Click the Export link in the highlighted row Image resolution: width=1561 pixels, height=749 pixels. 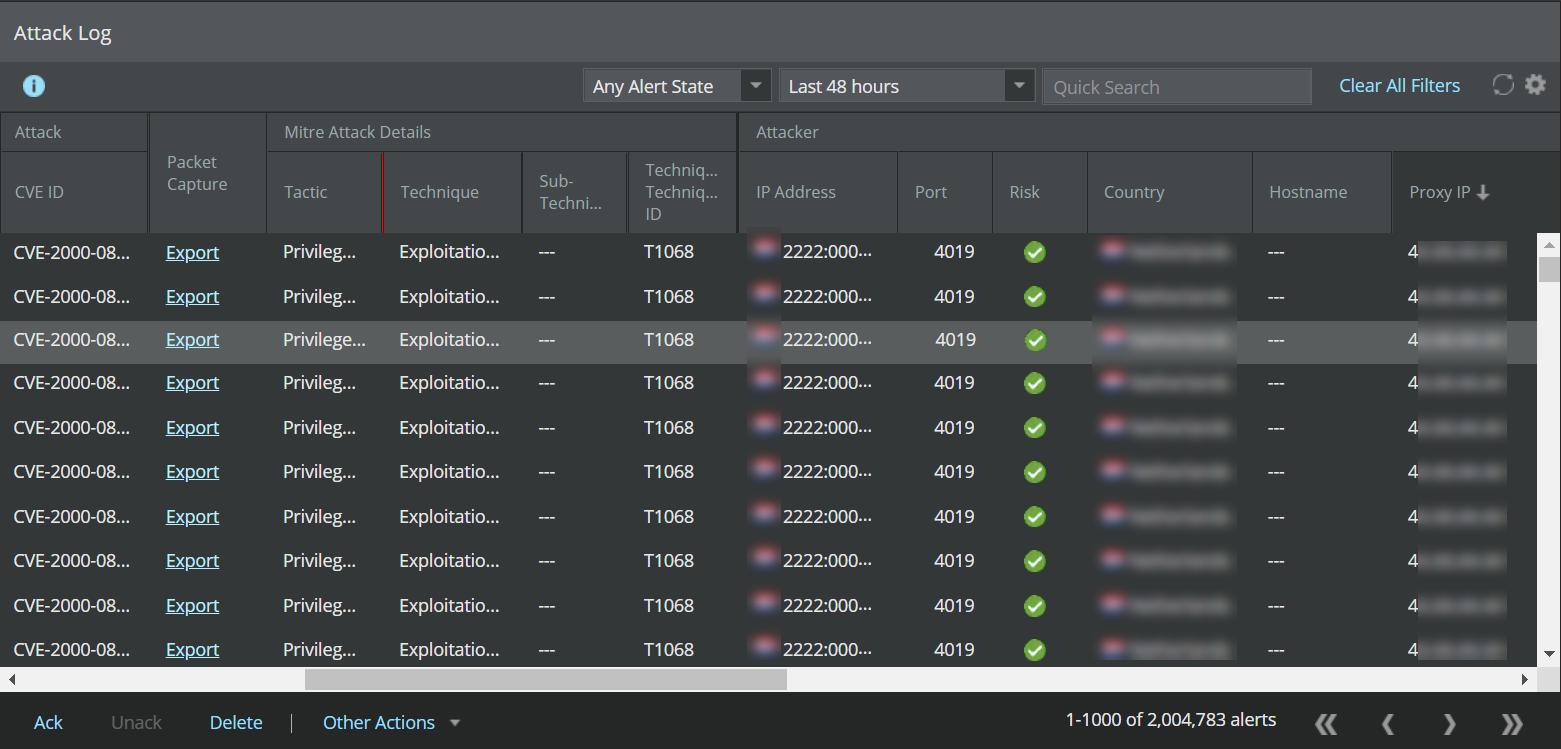pyautogui.click(x=192, y=340)
